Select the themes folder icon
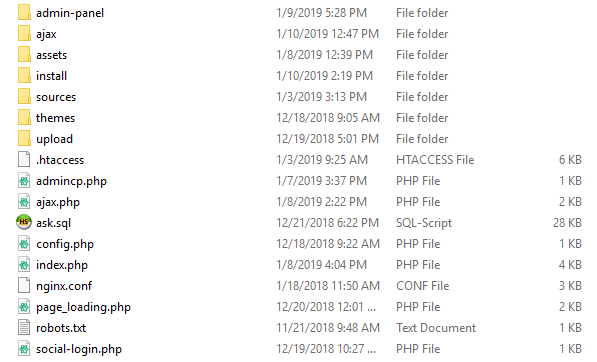The image size is (597, 362). [24, 118]
